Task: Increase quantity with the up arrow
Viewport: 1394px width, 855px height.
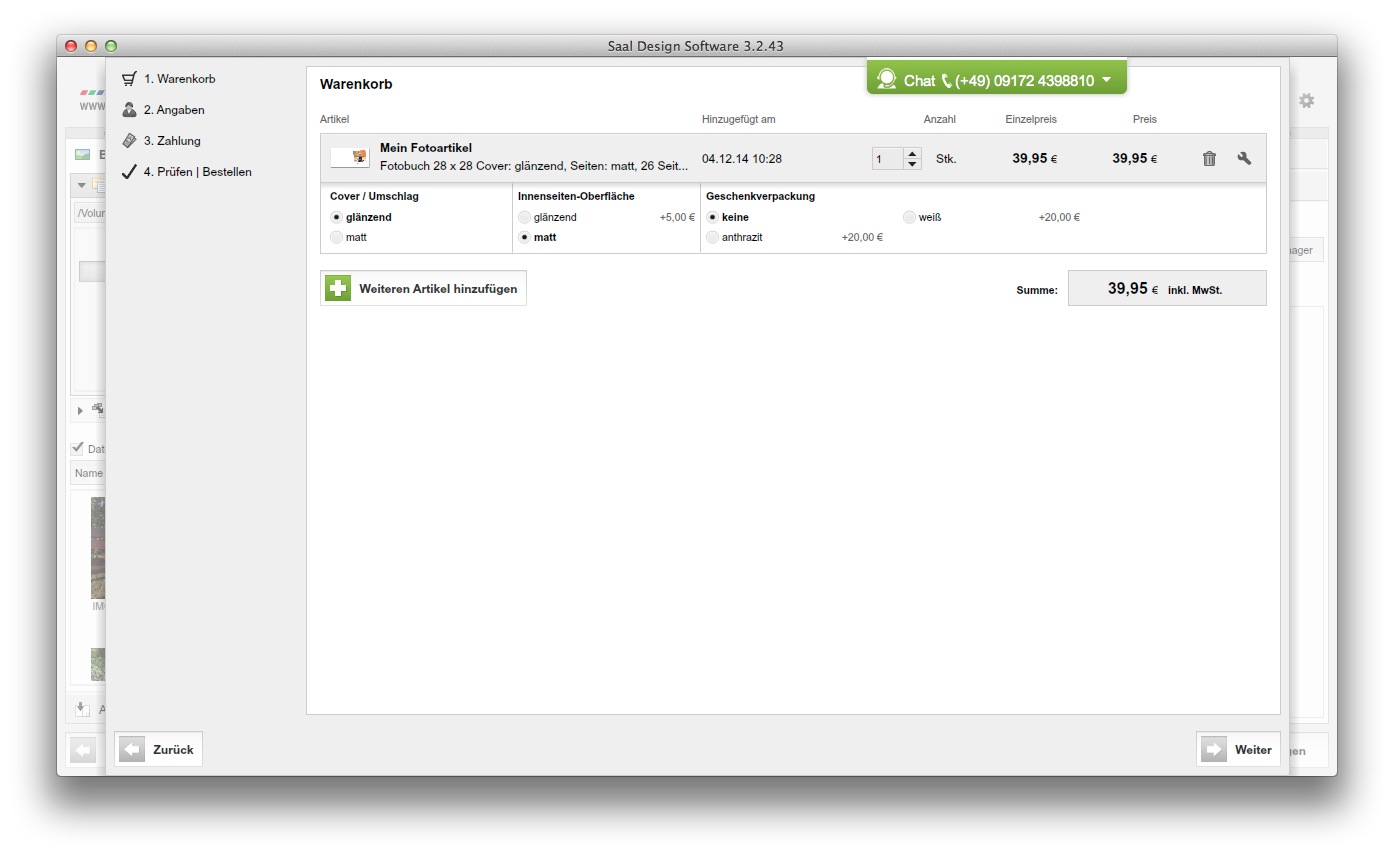Action: 912,153
